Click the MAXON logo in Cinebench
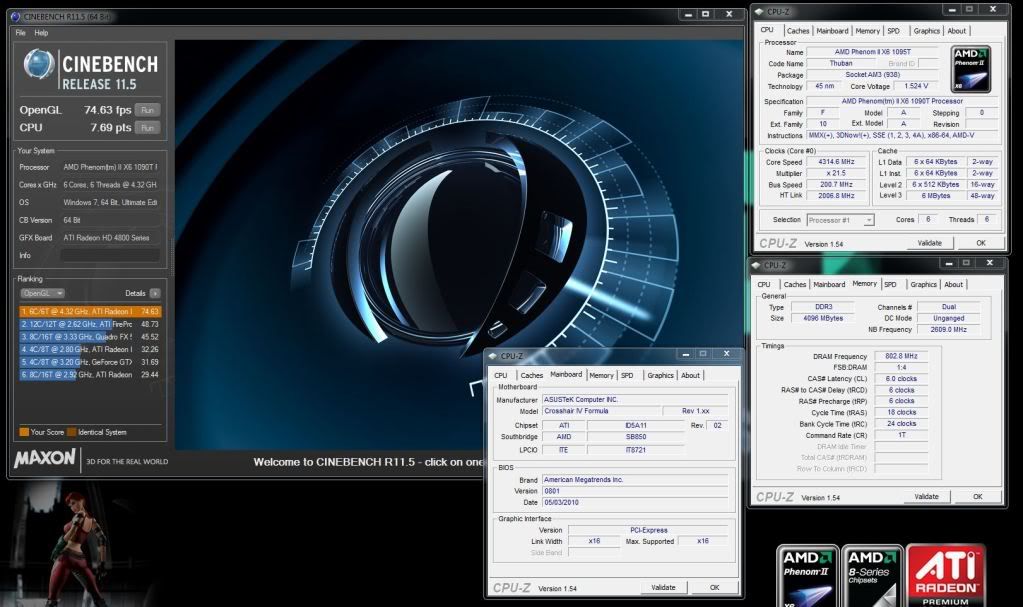This screenshot has height=607, width=1023. coord(45,459)
